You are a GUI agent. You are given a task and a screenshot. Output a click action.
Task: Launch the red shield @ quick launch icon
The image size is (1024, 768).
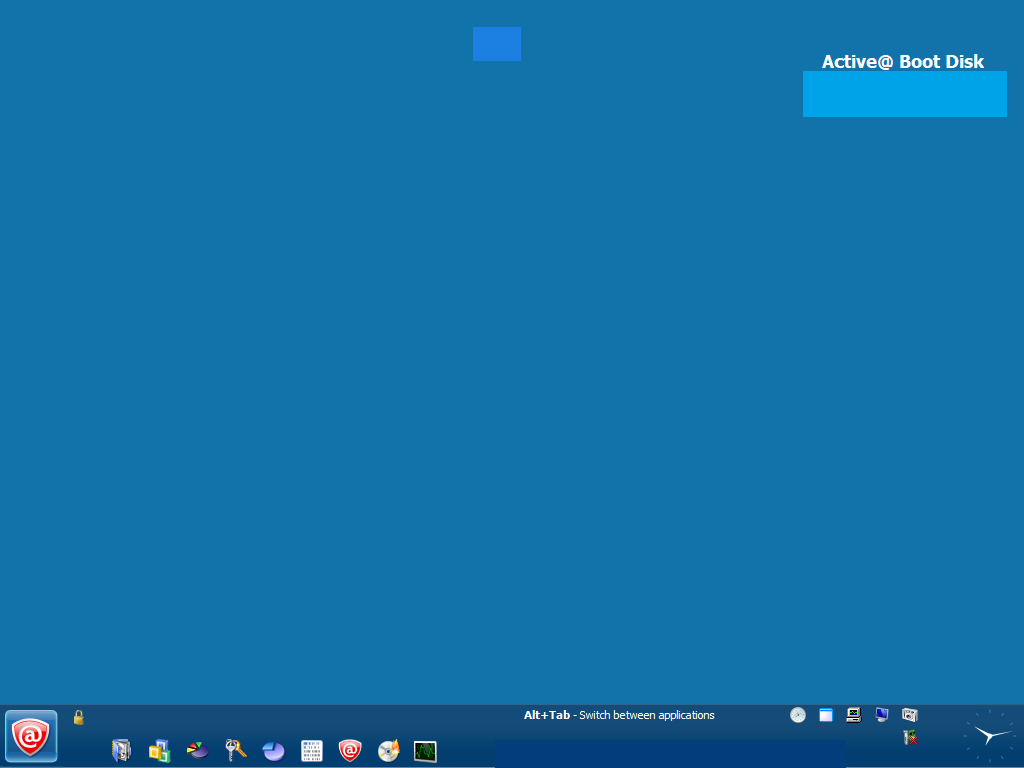(350, 750)
